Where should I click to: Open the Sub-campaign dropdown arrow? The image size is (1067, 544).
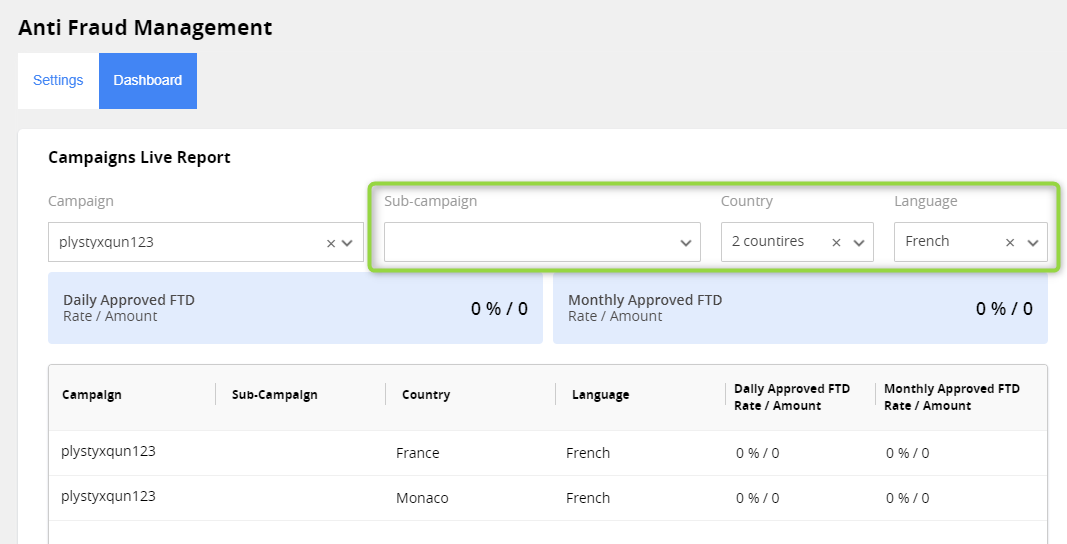click(686, 243)
